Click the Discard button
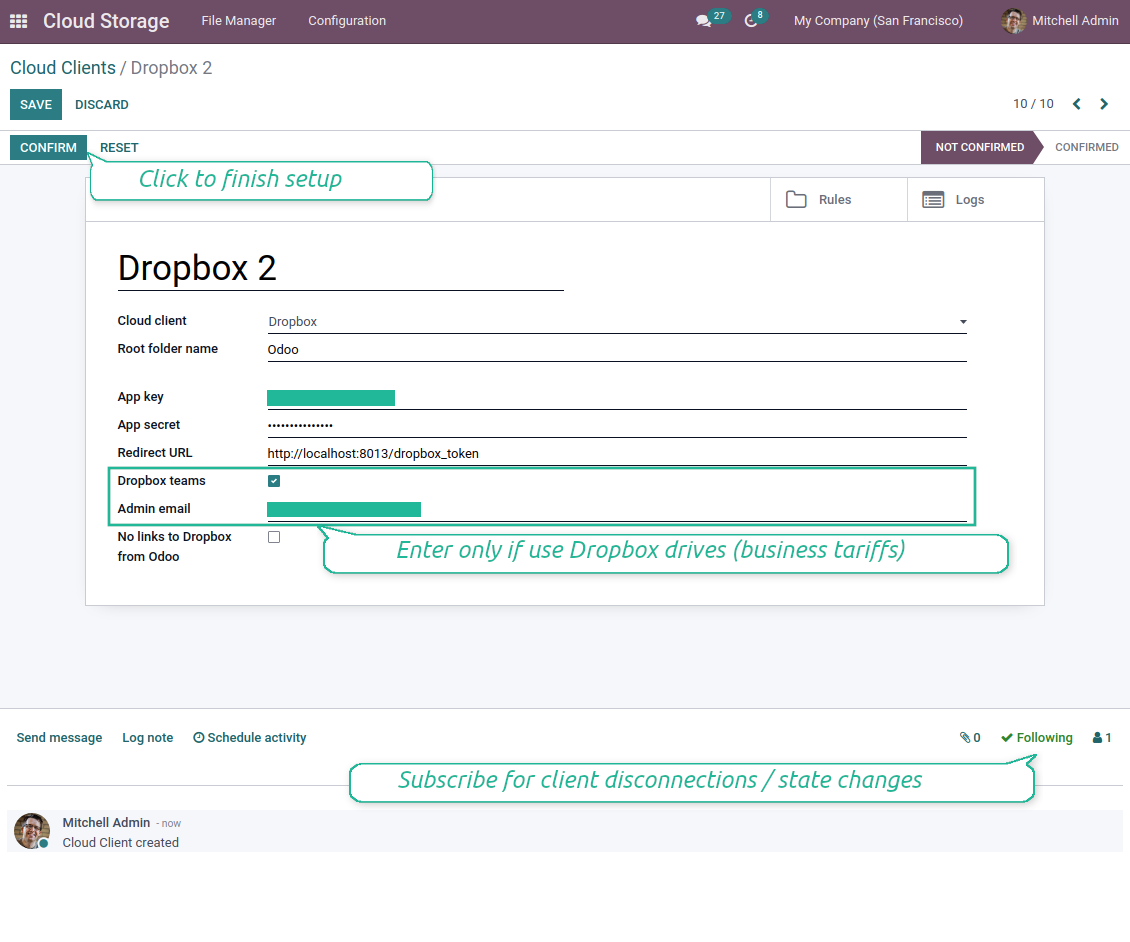Screen dimensions: 1130x942 [x=102, y=105]
